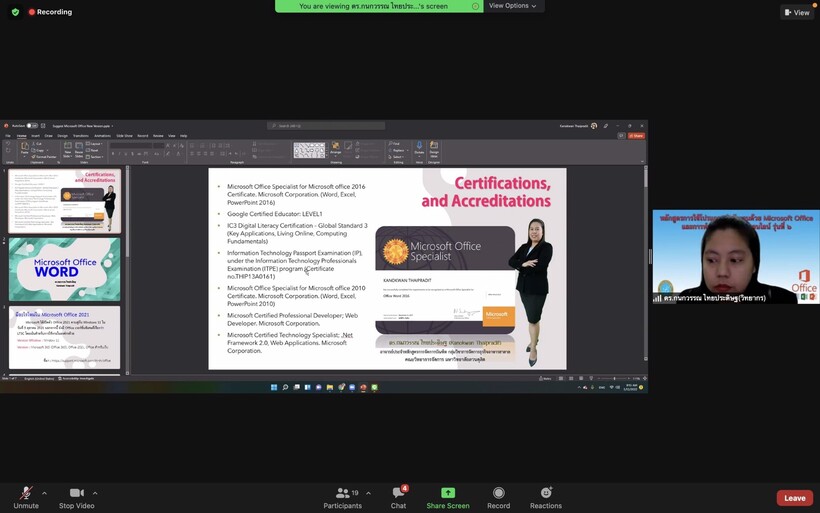Open the Layout dropdown in Slides group
The width and height of the screenshot is (820, 513).
coord(94,144)
